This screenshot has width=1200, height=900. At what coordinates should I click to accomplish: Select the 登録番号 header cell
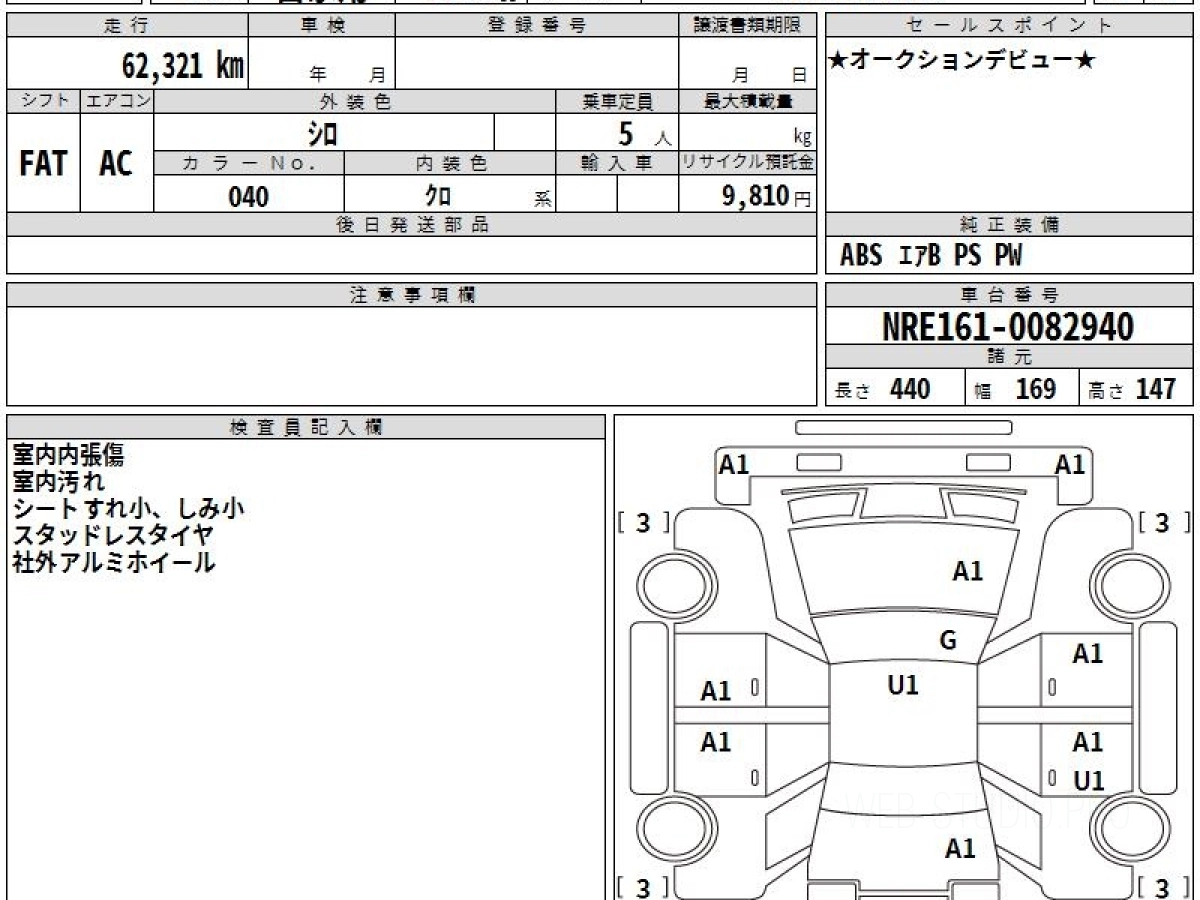pyautogui.click(x=537, y=26)
